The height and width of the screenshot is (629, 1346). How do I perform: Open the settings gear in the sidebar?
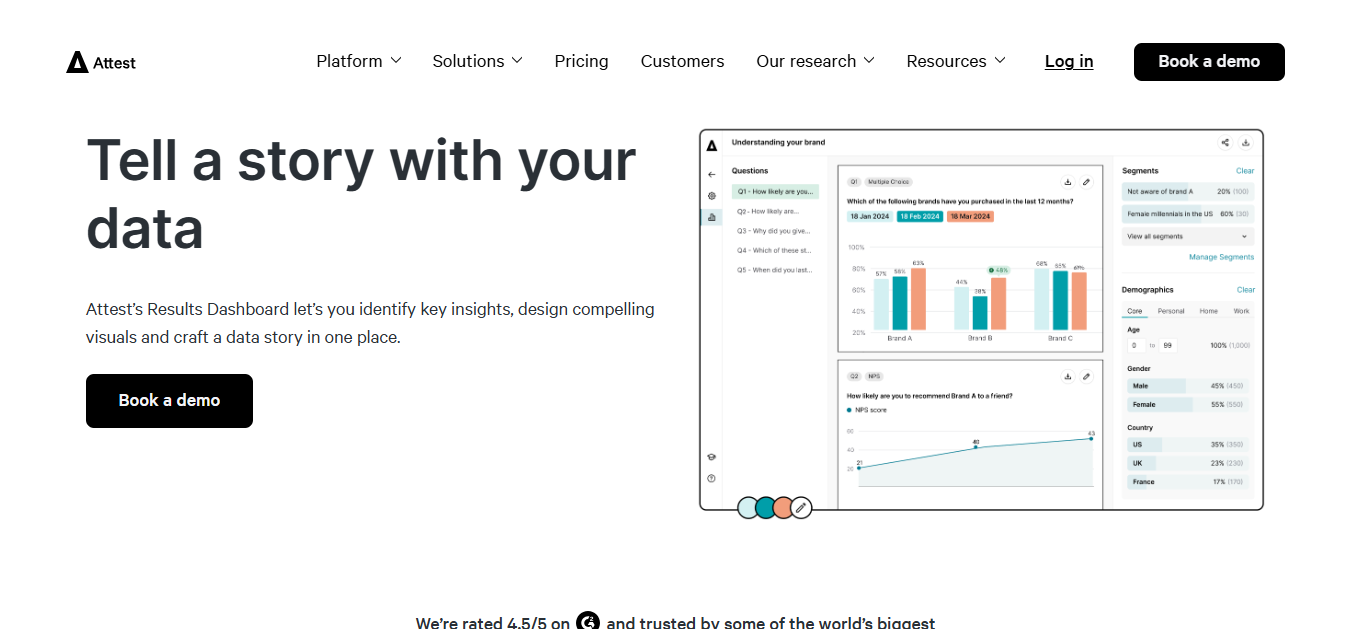click(x=712, y=194)
